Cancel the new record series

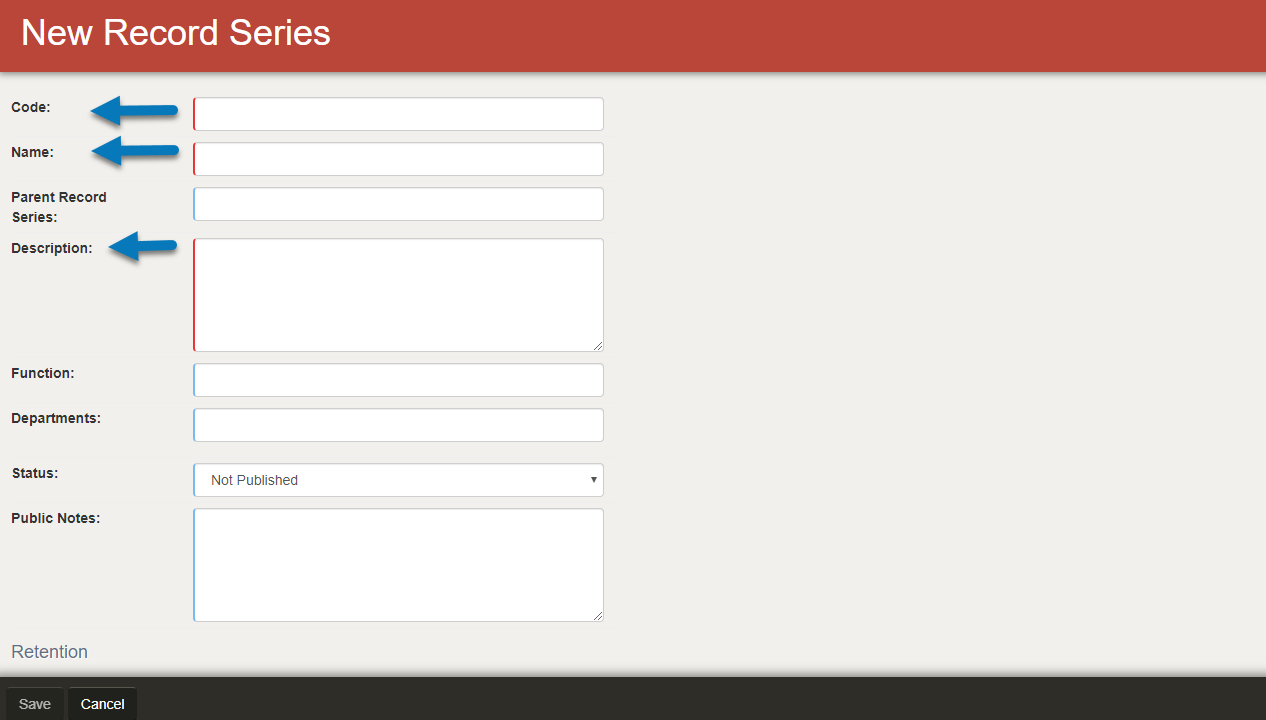click(x=102, y=704)
